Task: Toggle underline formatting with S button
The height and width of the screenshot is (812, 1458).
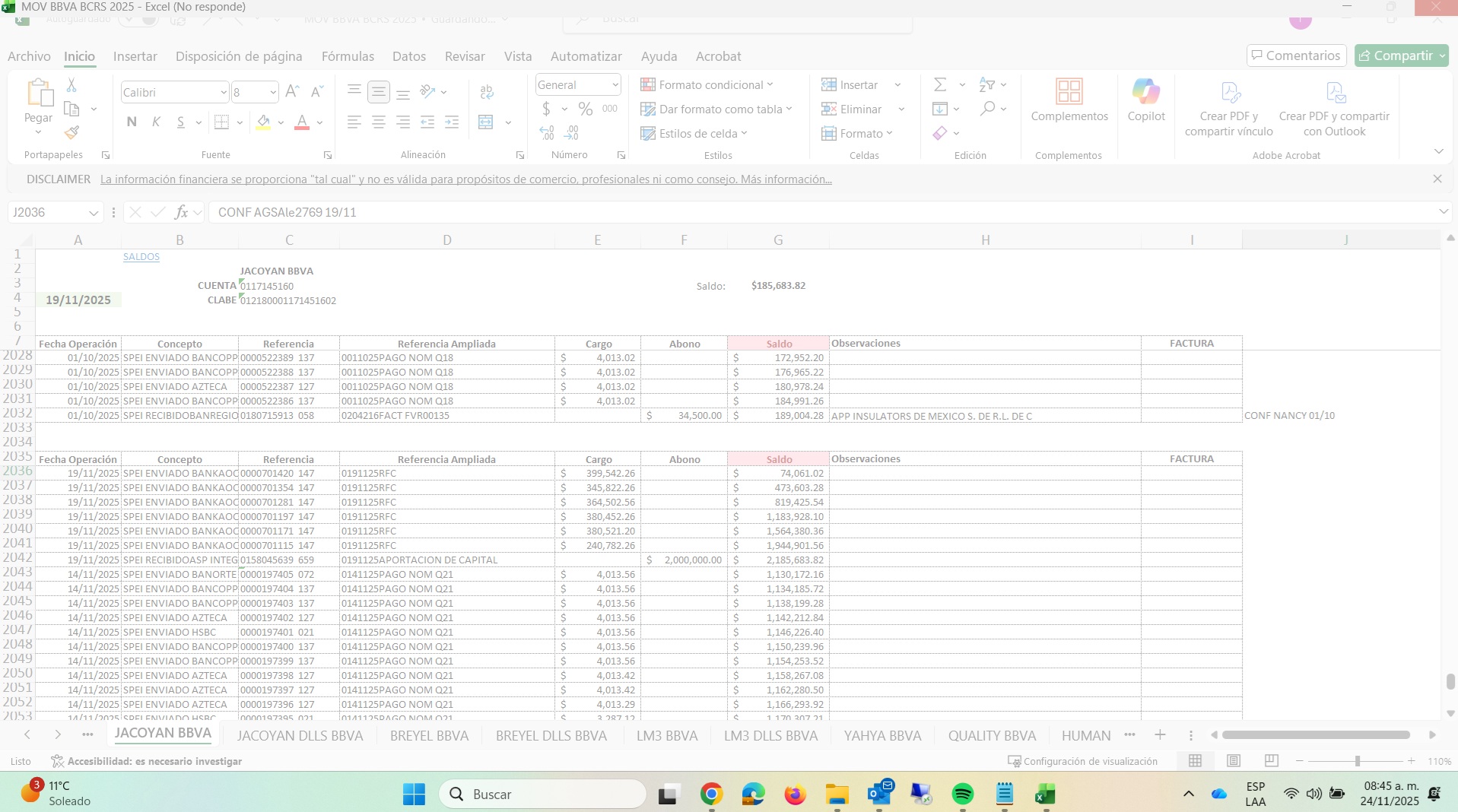Action: [x=180, y=122]
